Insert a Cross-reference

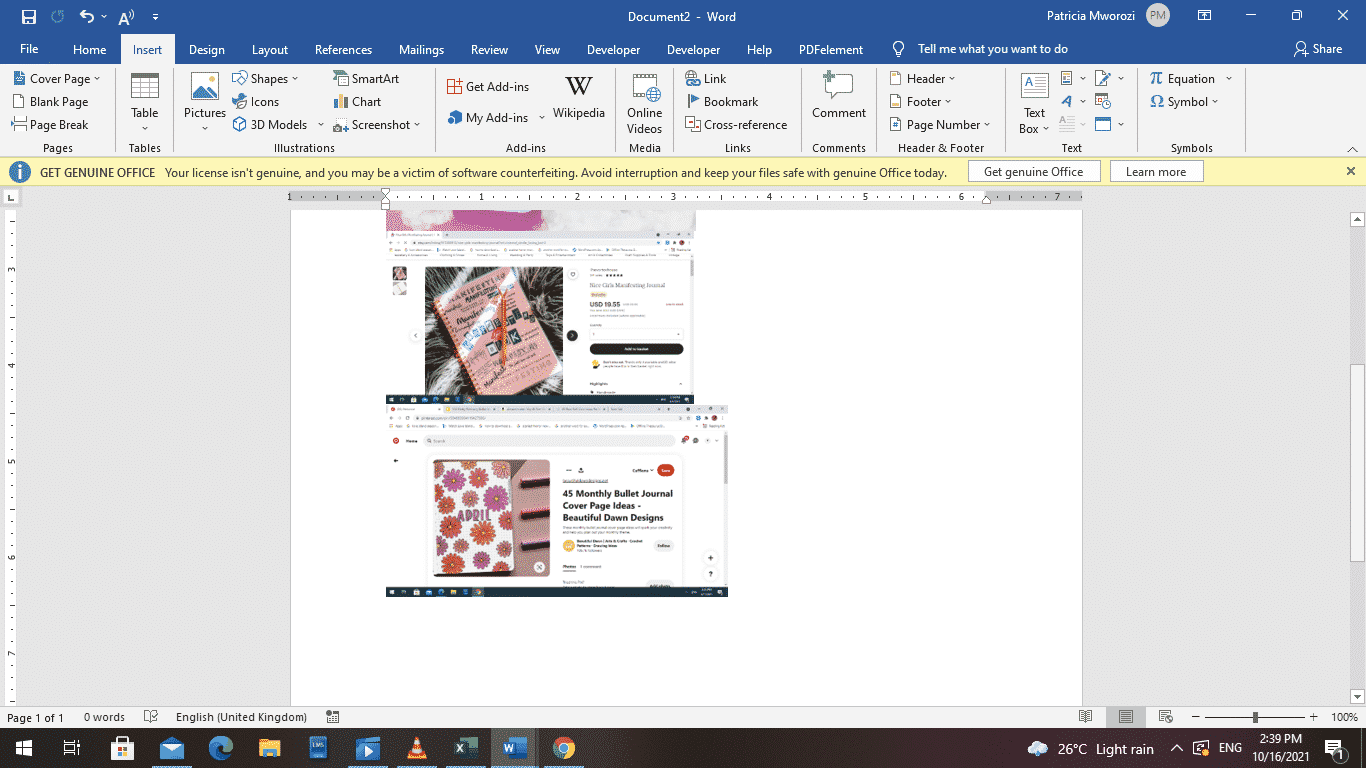[x=736, y=124]
